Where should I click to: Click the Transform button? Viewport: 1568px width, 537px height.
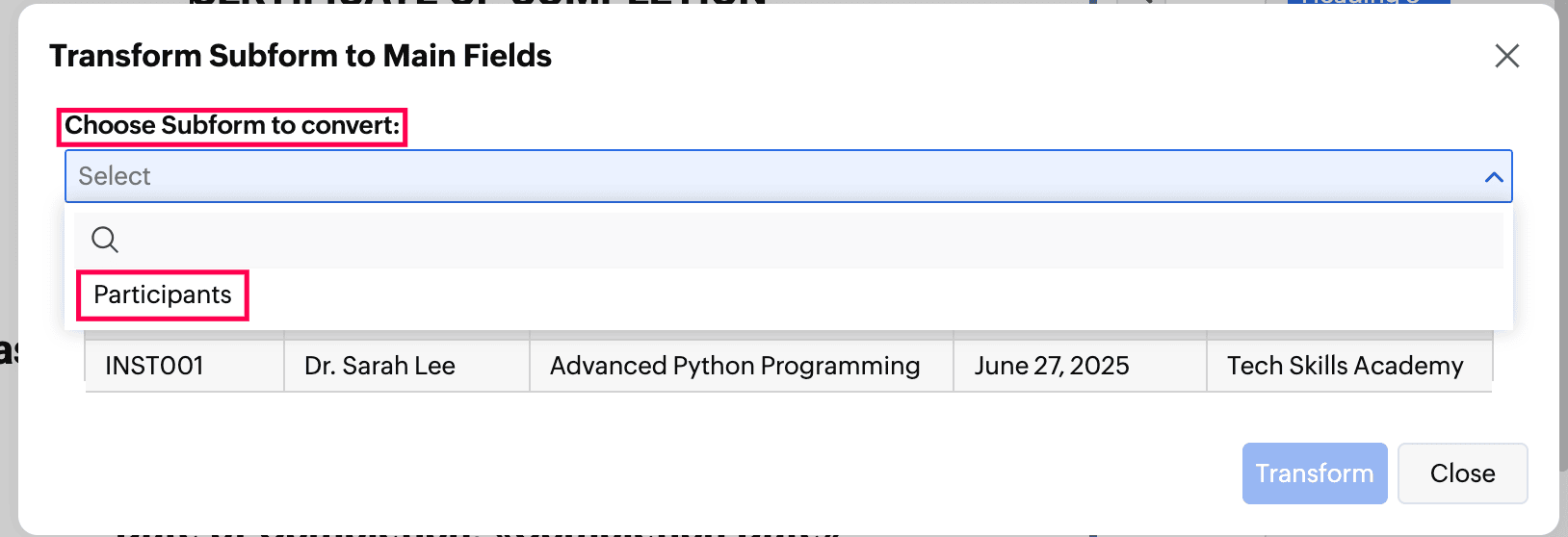[1315, 473]
